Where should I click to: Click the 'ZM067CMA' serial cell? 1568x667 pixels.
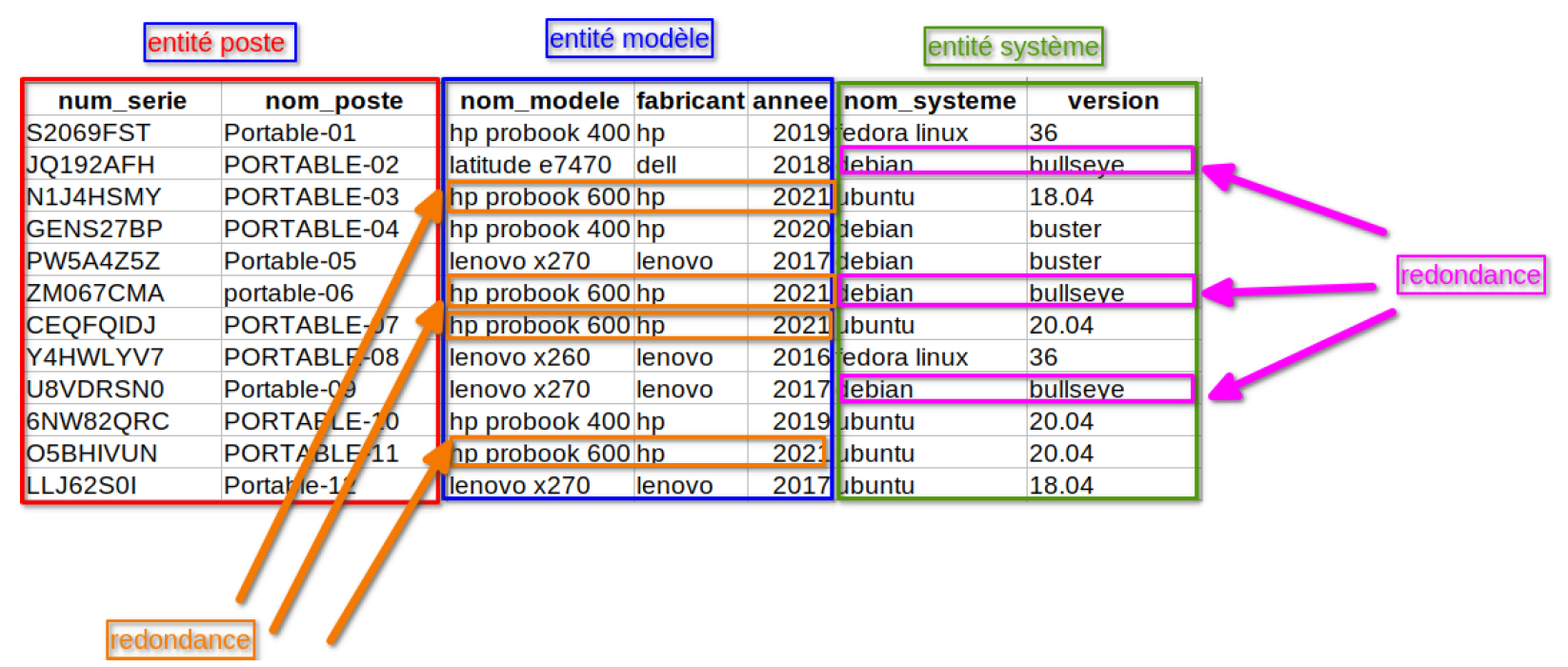tap(95, 293)
